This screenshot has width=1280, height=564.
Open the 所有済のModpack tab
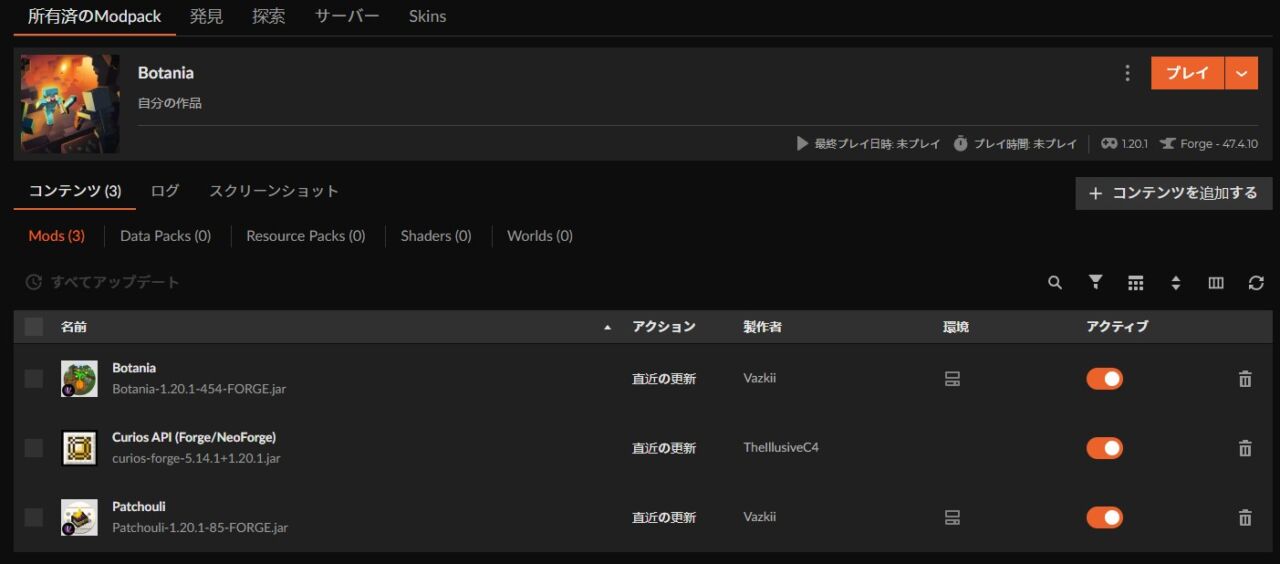click(97, 17)
